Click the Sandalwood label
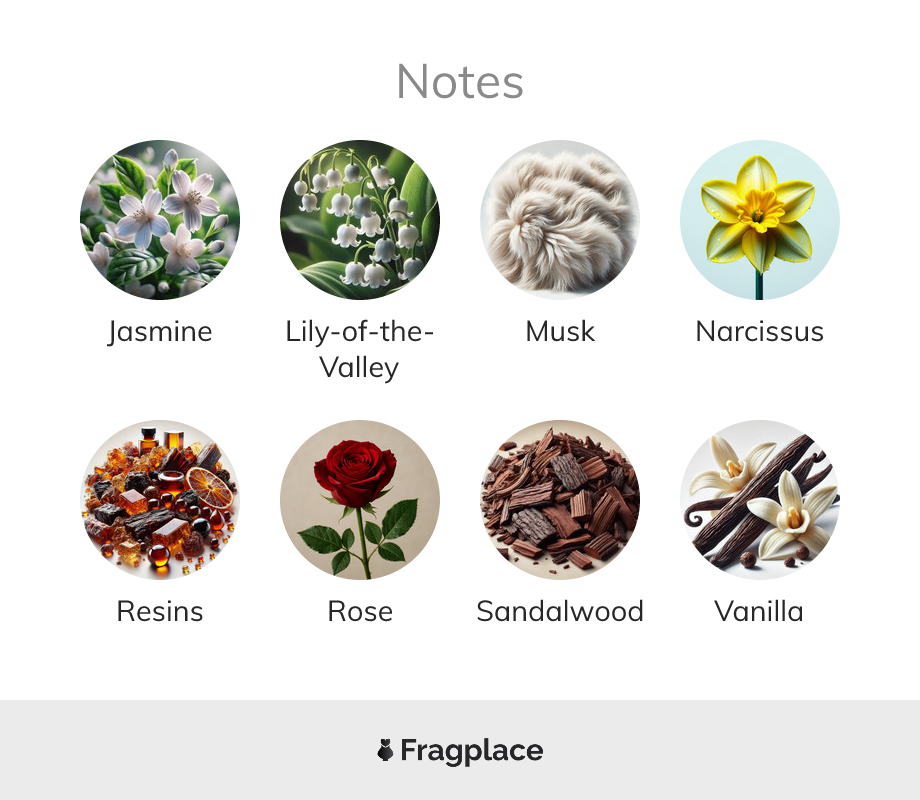 click(x=560, y=612)
